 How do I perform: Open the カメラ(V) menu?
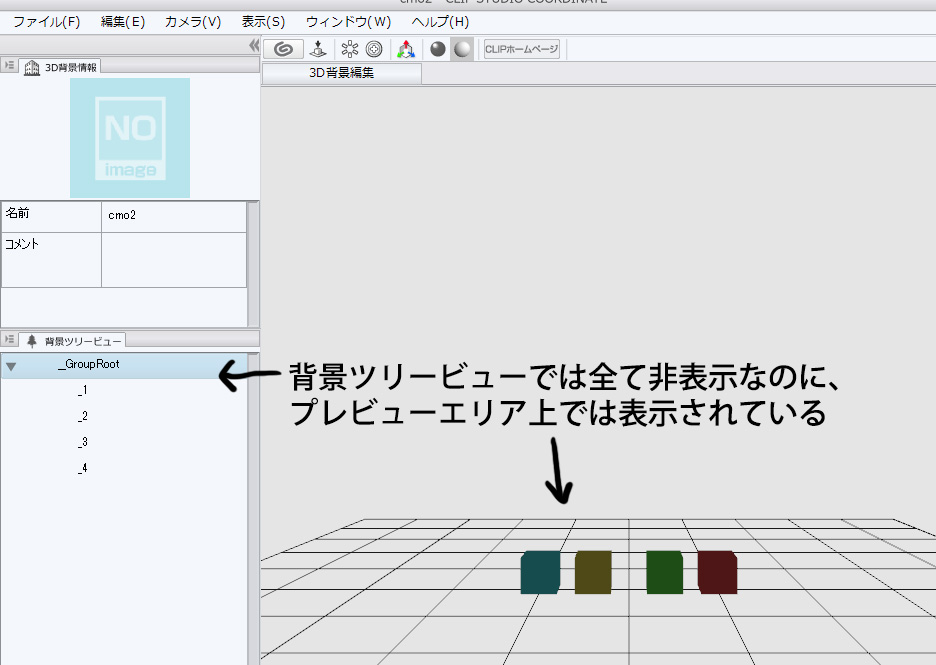[x=192, y=21]
